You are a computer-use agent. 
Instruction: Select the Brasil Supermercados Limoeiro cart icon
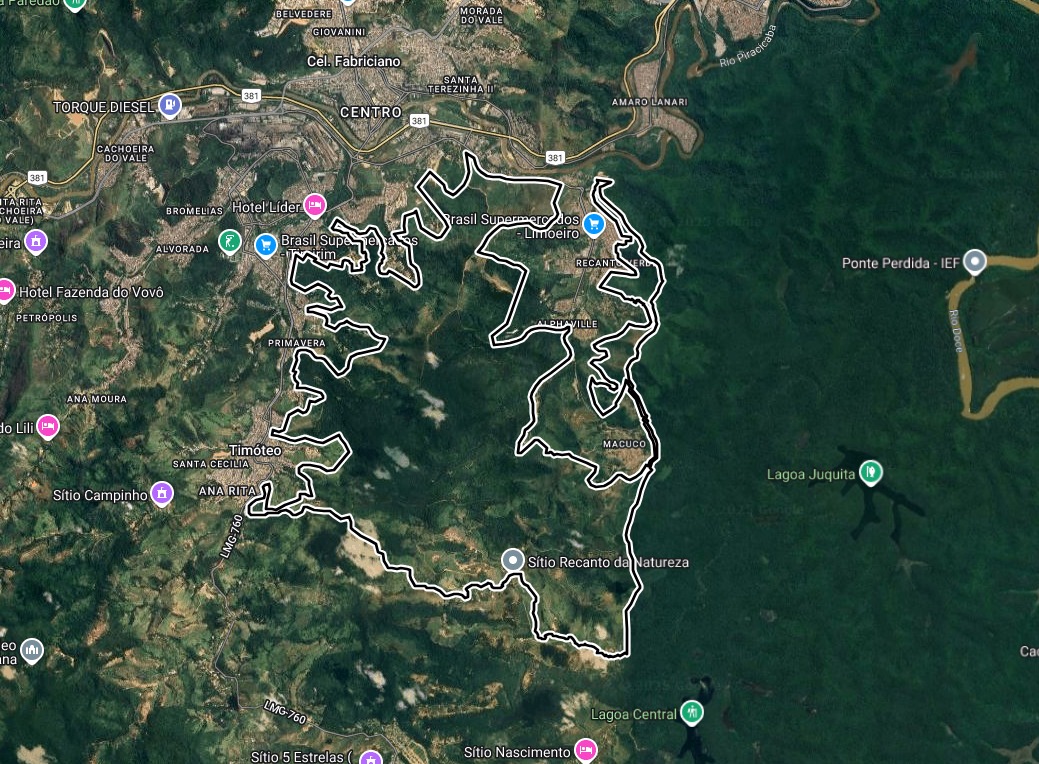594,224
